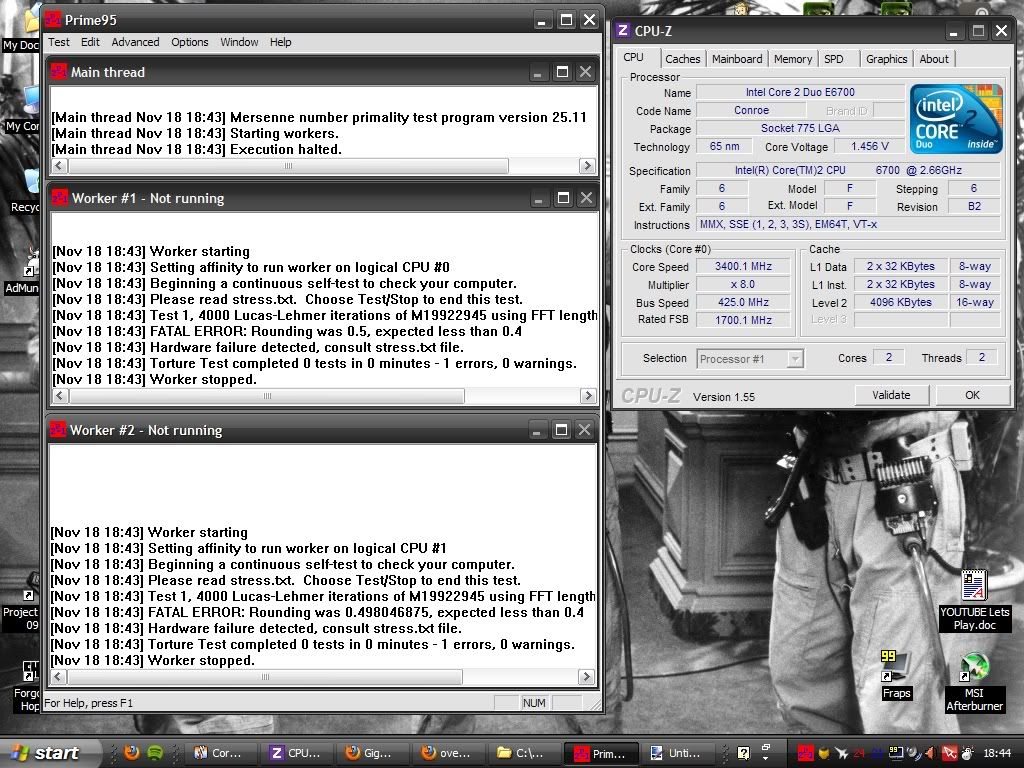This screenshot has height=768, width=1024.
Task: Click the Prime95 red icon in system tray
Action: click(805, 753)
